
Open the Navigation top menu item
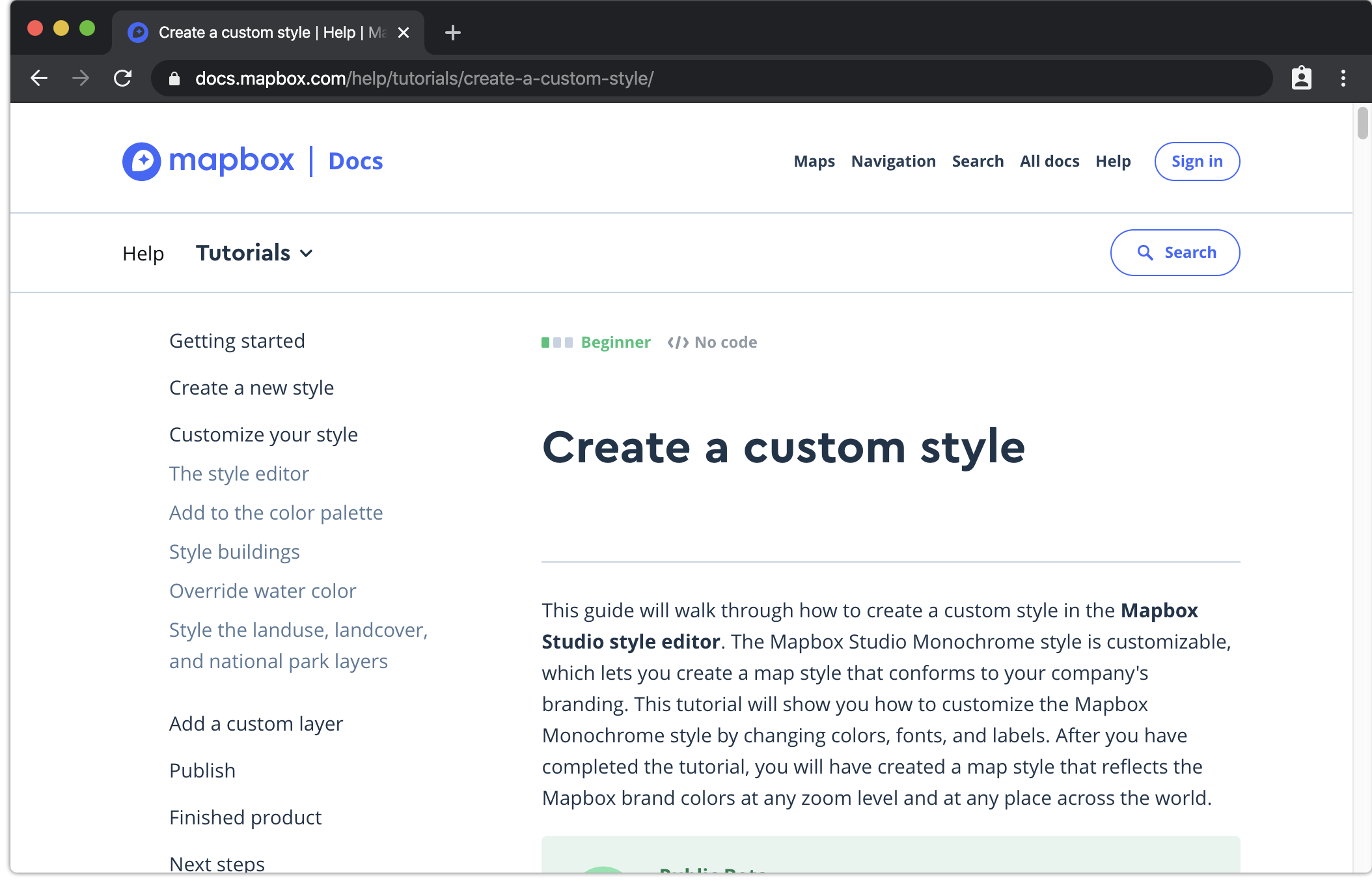coord(894,161)
